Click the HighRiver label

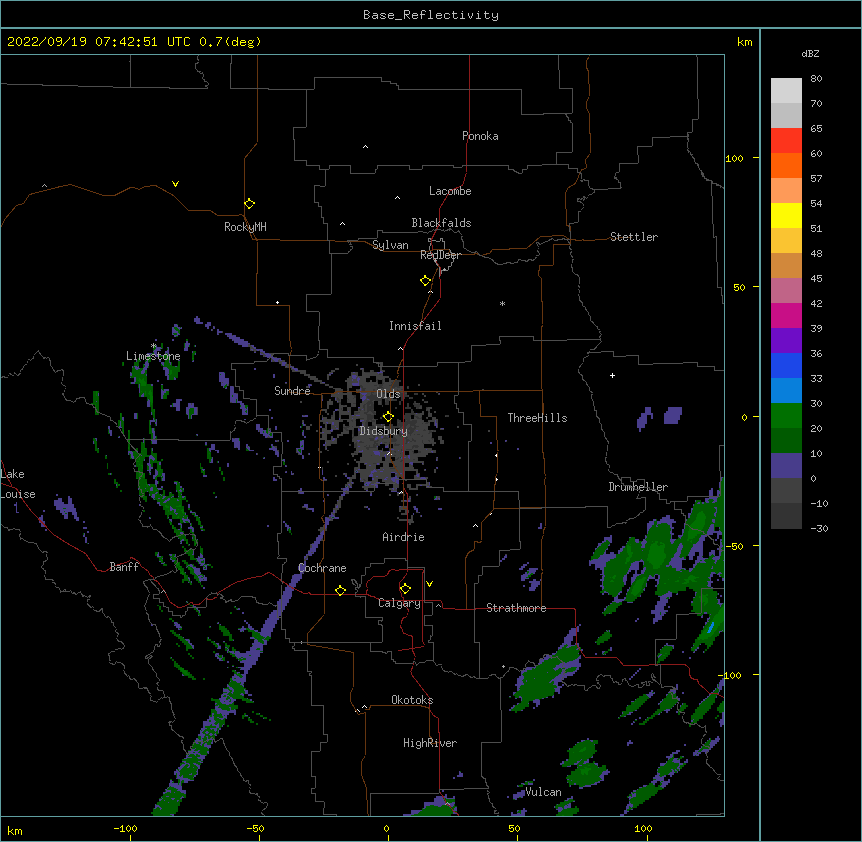pos(430,743)
